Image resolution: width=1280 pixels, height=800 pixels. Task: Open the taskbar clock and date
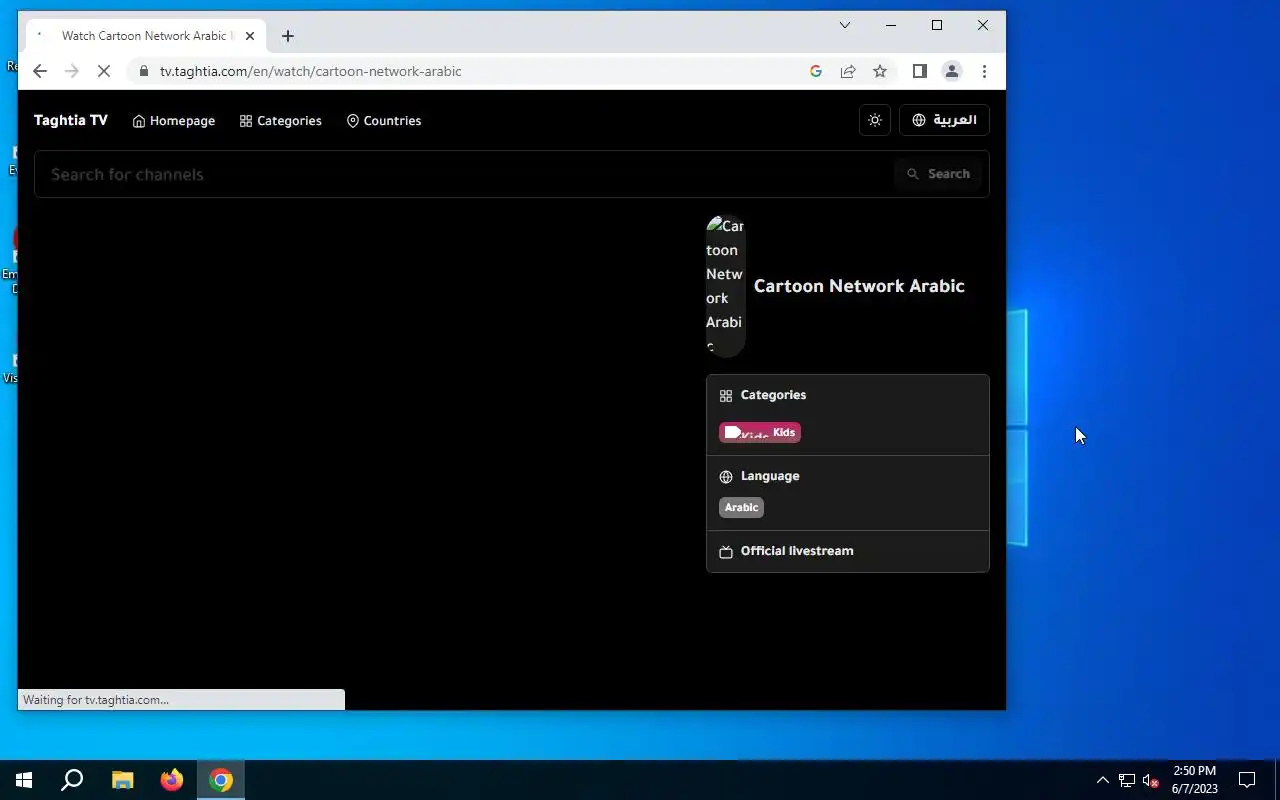(1195, 780)
